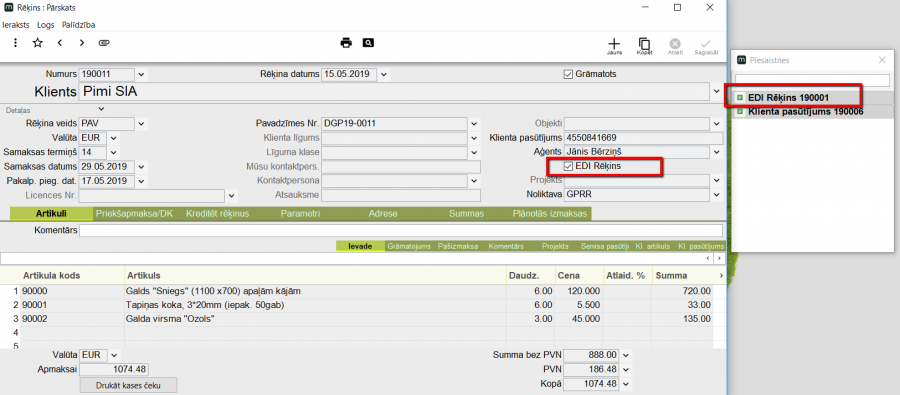Click the Mūsu kontaktpers. field

coord(401,166)
